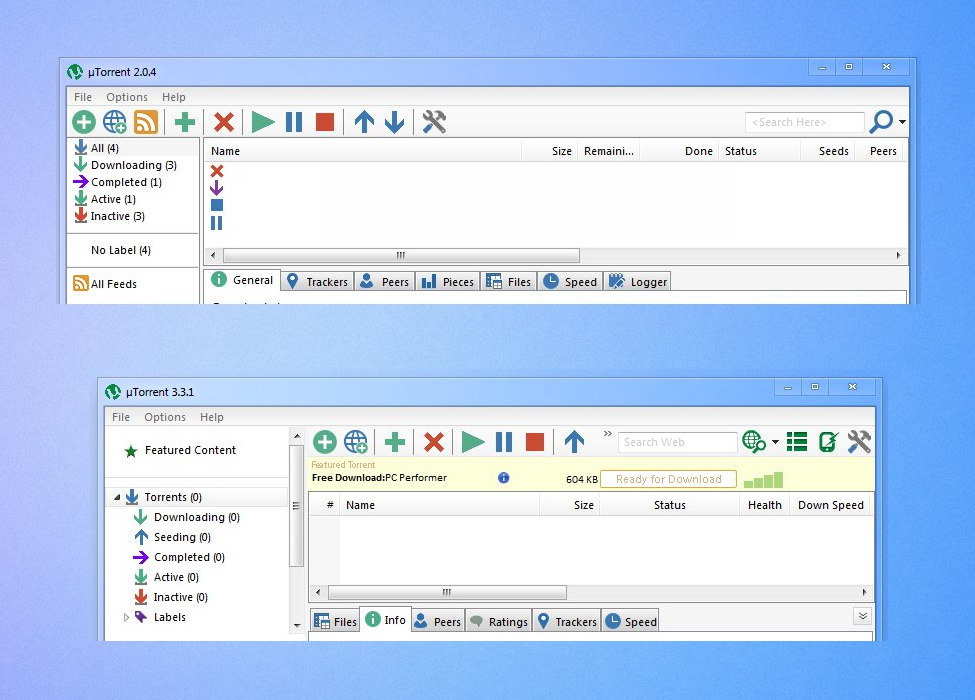
Task: Select Downloading (3) in µTorrent 2.0.4 sidebar
Action: [133, 165]
